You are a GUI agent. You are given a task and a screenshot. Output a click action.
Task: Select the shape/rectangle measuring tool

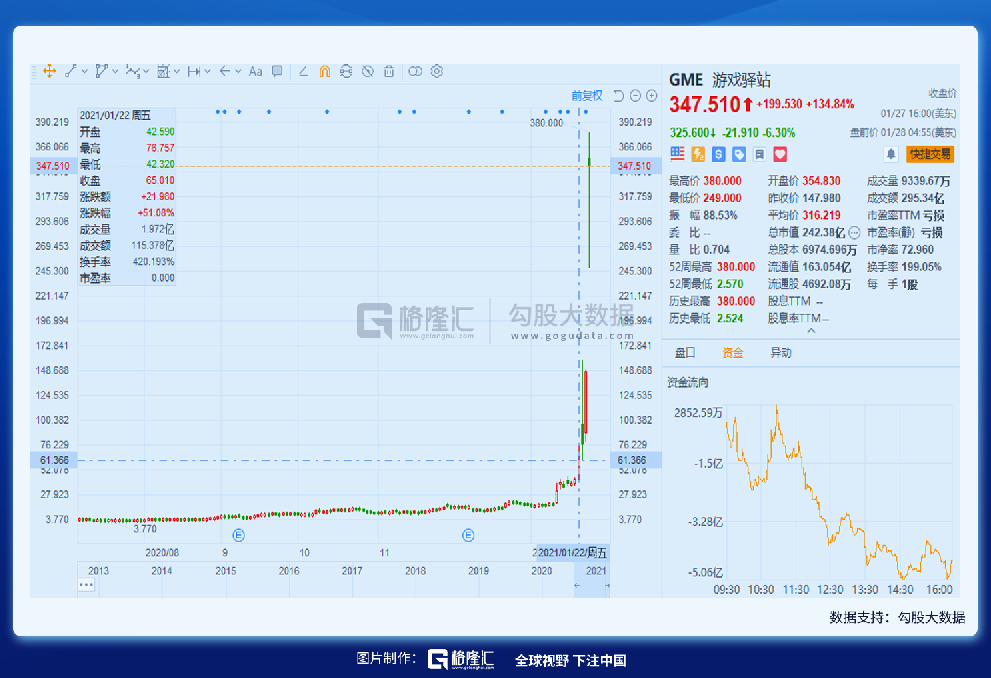coord(164,71)
